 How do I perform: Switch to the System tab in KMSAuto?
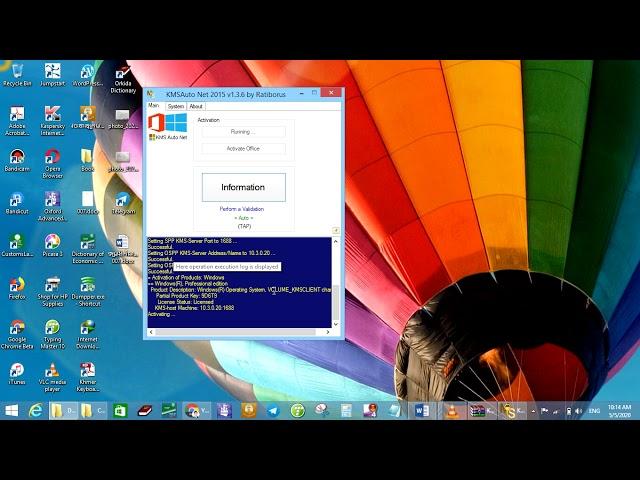176,106
